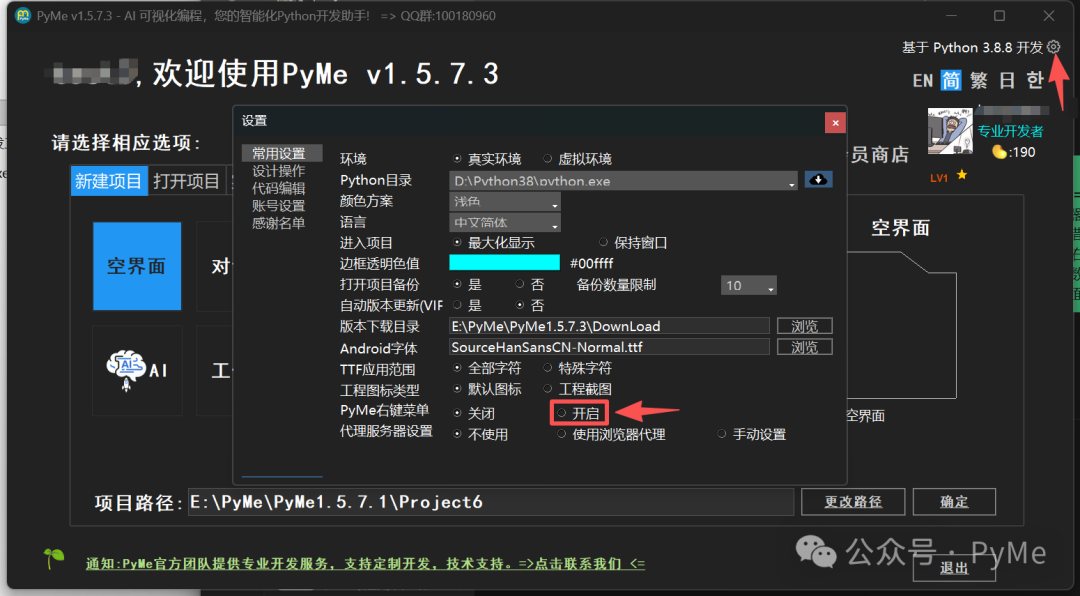Click the PyMe logo in title bar
Image resolution: width=1080 pixels, height=596 pixels.
pos(23,15)
